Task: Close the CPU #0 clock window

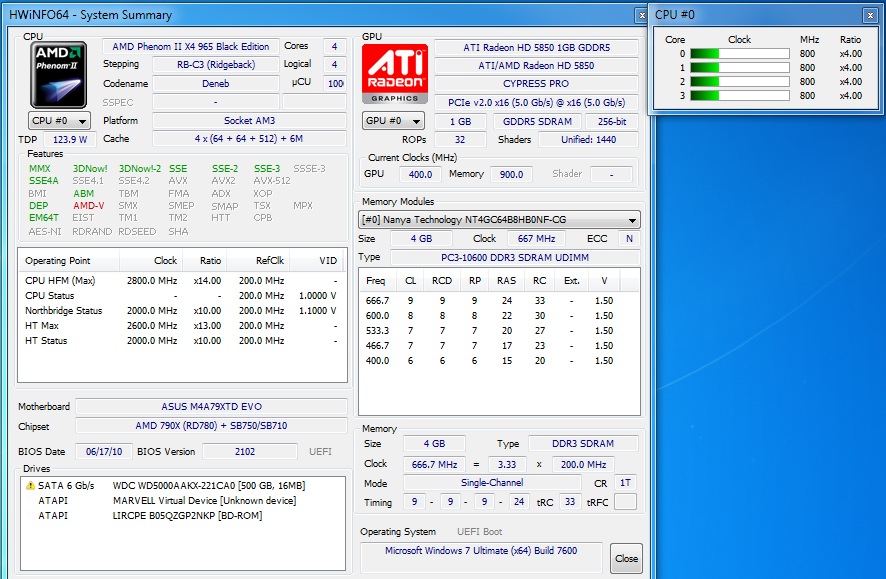Action: coord(870,16)
